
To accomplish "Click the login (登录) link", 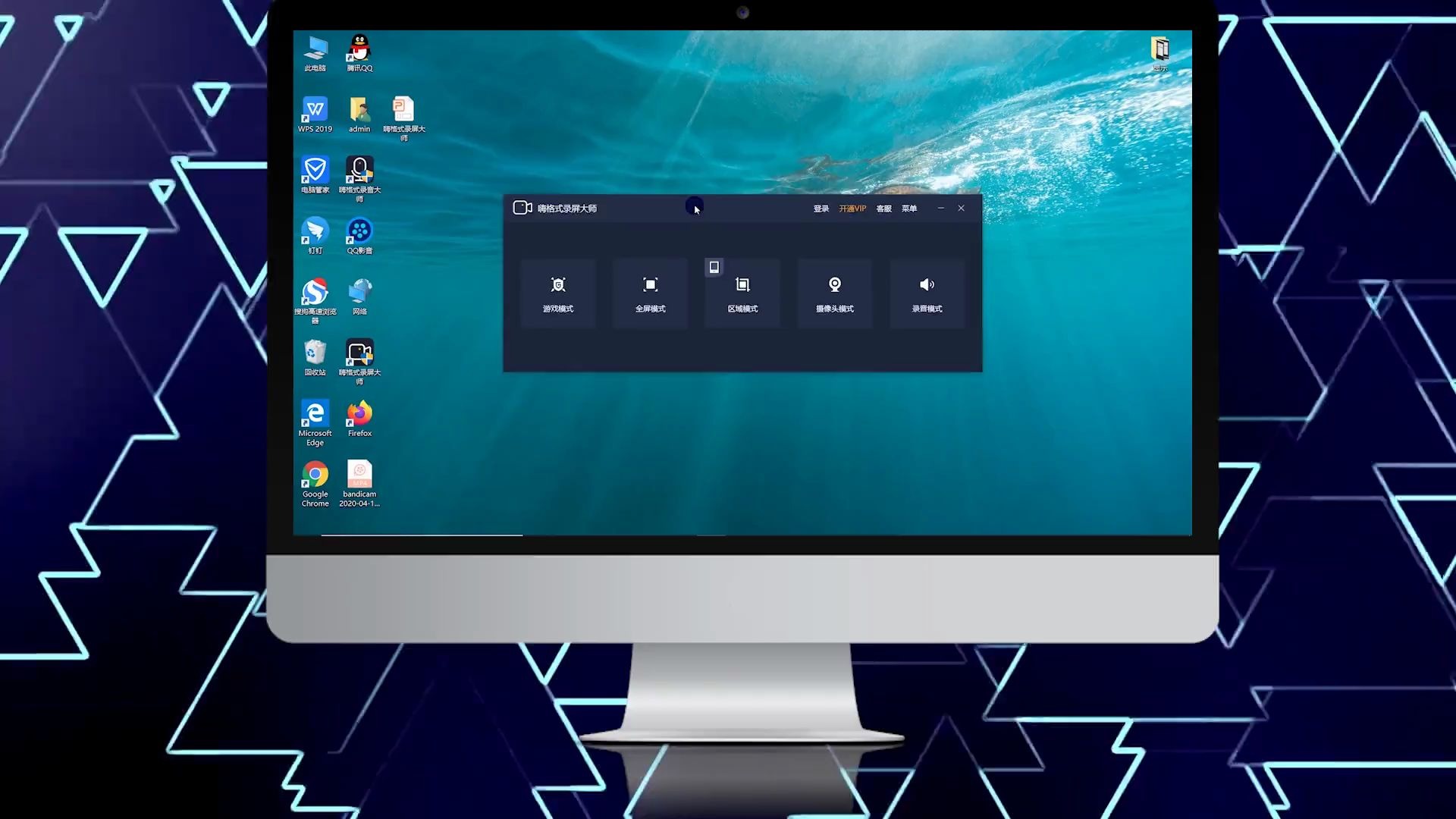I will 821,209.
